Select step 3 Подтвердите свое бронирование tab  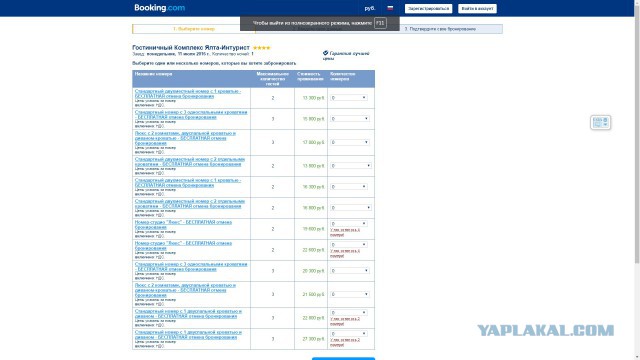(x=440, y=29)
